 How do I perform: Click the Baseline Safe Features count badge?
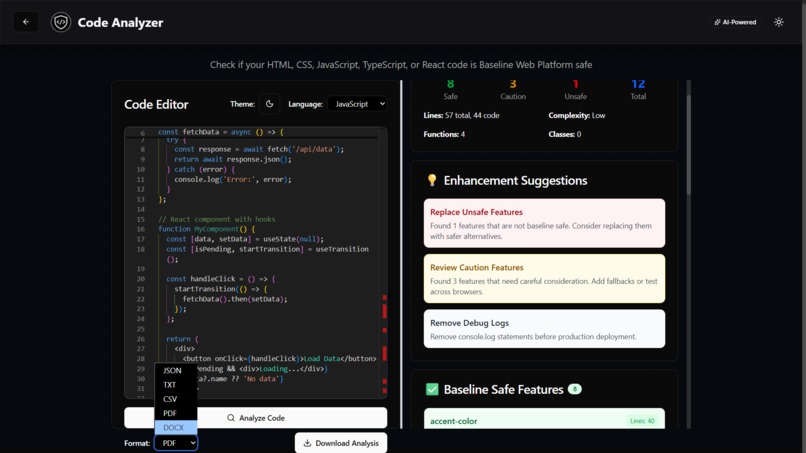(x=575, y=389)
